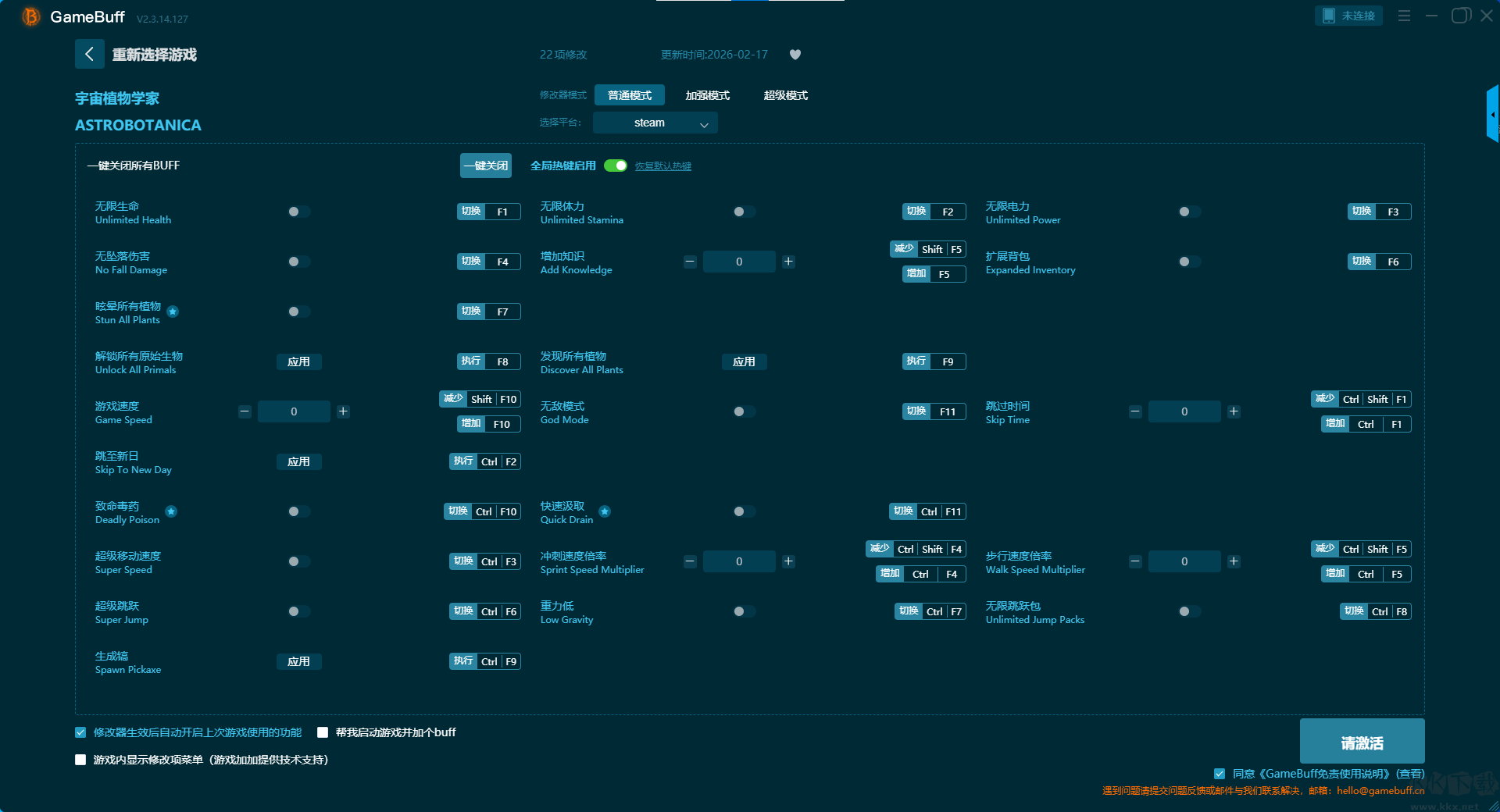
Task: Toggle Unlimited Health switch
Action: click(x=298, y=212)
